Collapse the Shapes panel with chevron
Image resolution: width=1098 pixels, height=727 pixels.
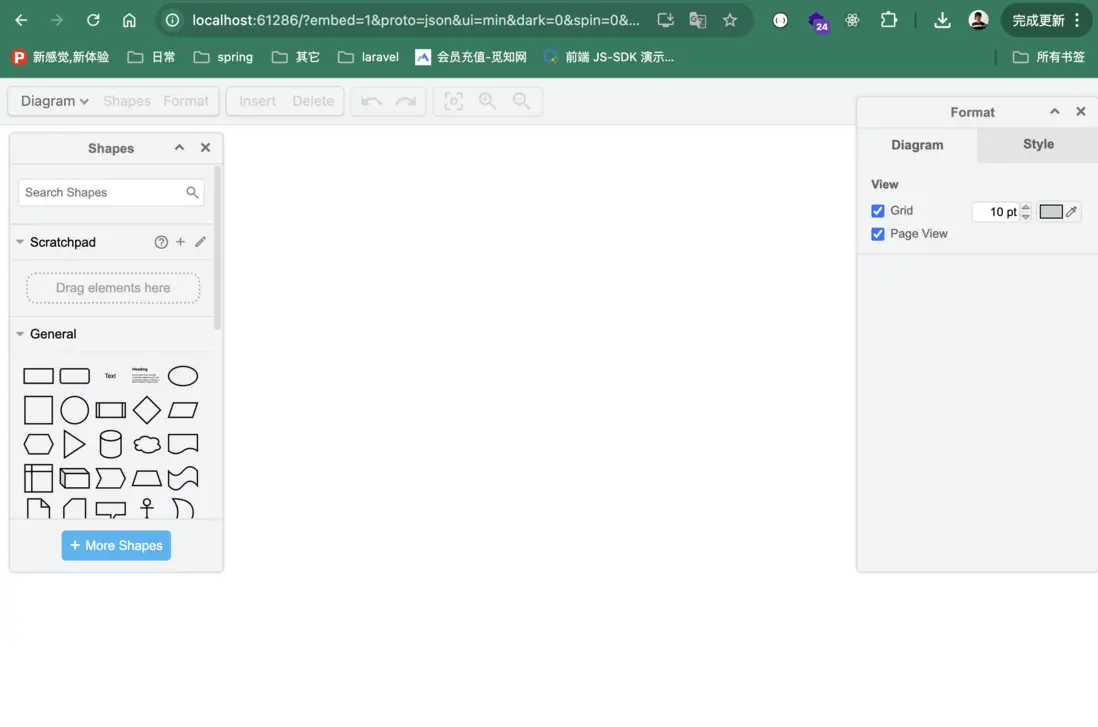(x=179, y=147)
